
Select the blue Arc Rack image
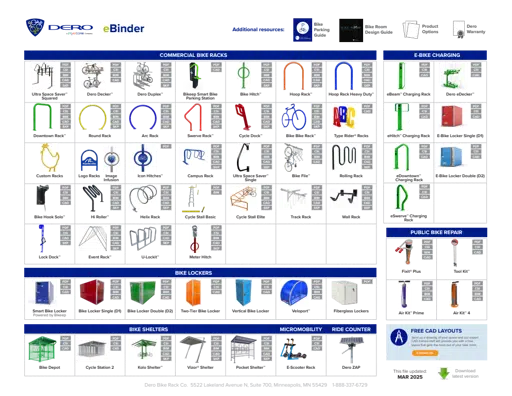click(x=143, y=117)
